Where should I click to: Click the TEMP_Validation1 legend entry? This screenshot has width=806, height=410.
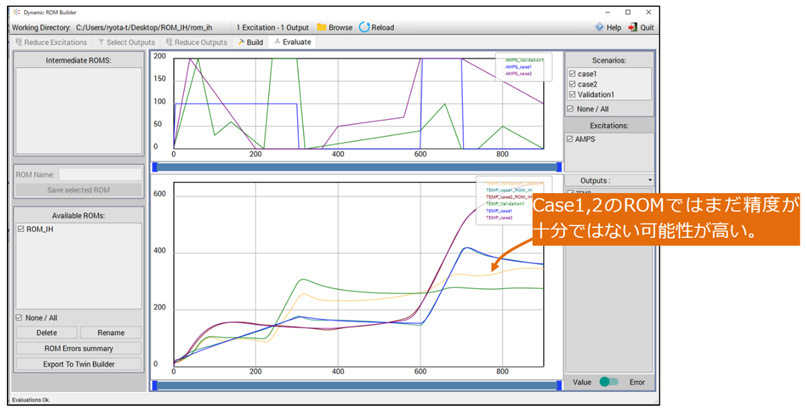point(505,203)
